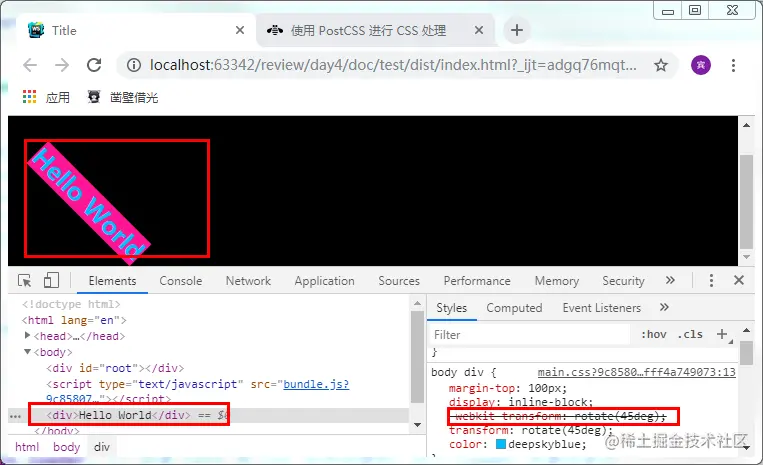Open the bundle.js script link
The height and width of the screenshot is (465, 763).
[316, 384]
